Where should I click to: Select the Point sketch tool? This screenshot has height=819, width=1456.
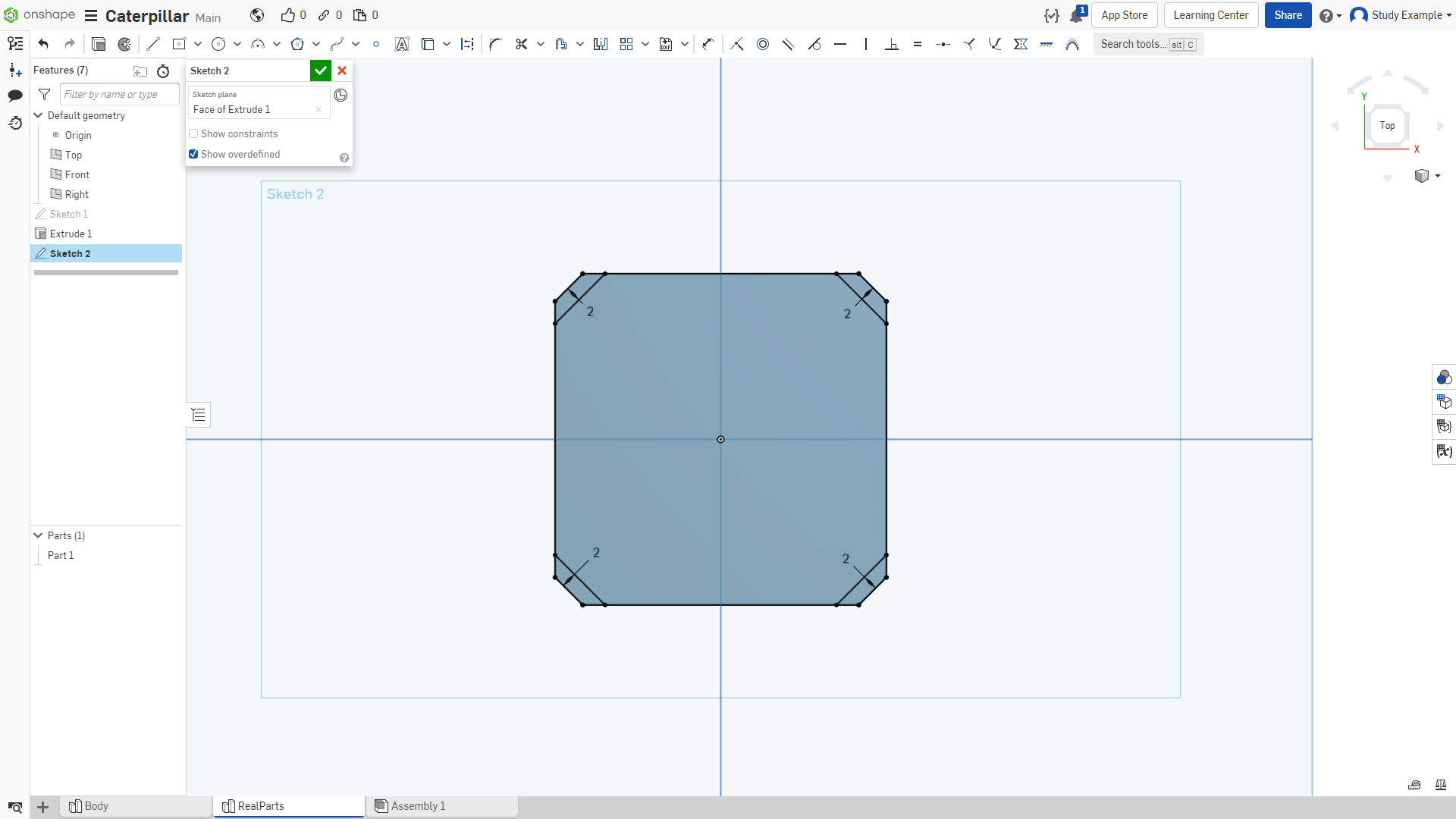coord(376,44)
